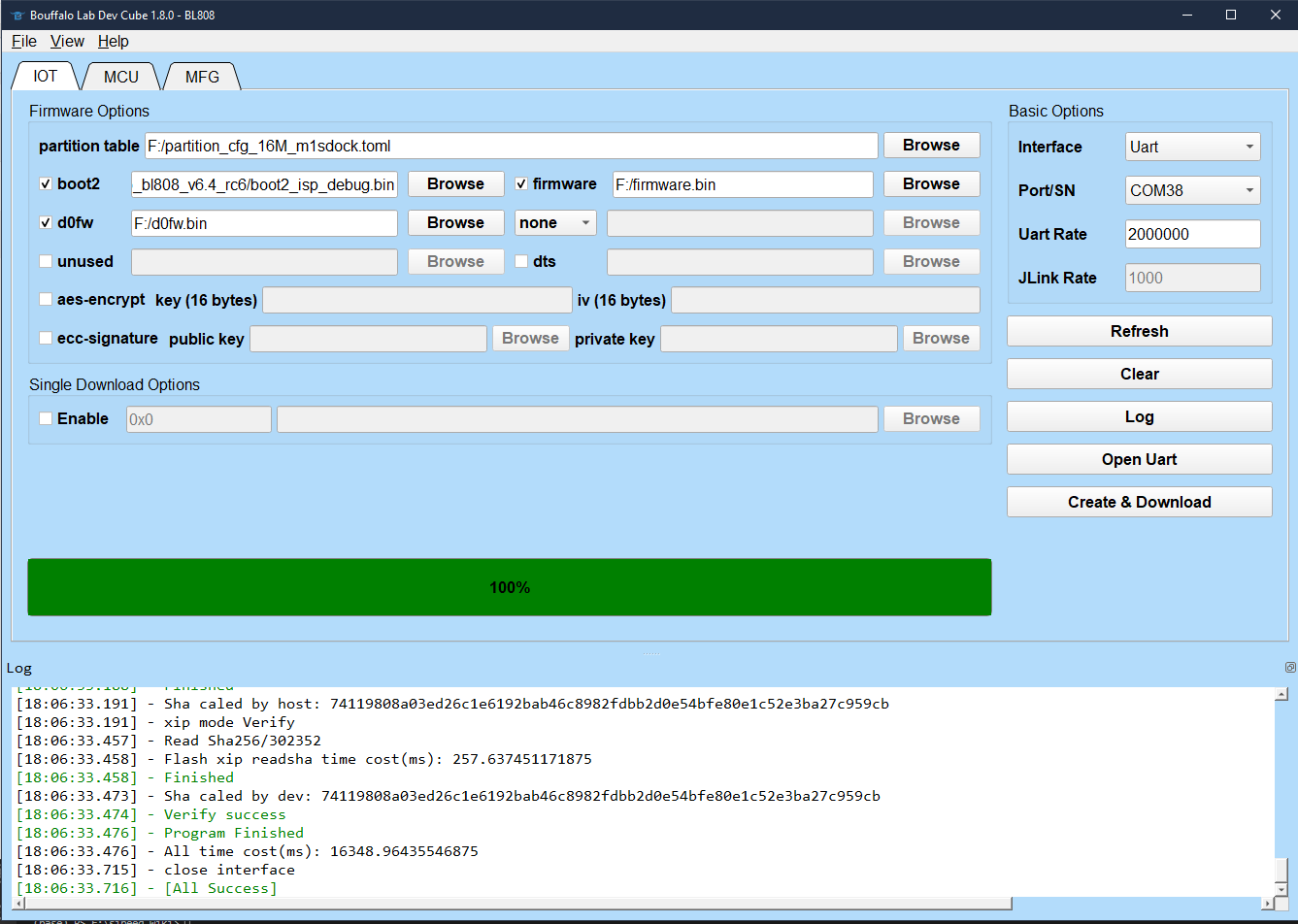Click the 'xip mode Verify' log line
The width and height of the screenshot is (1298, 924).
155,722
